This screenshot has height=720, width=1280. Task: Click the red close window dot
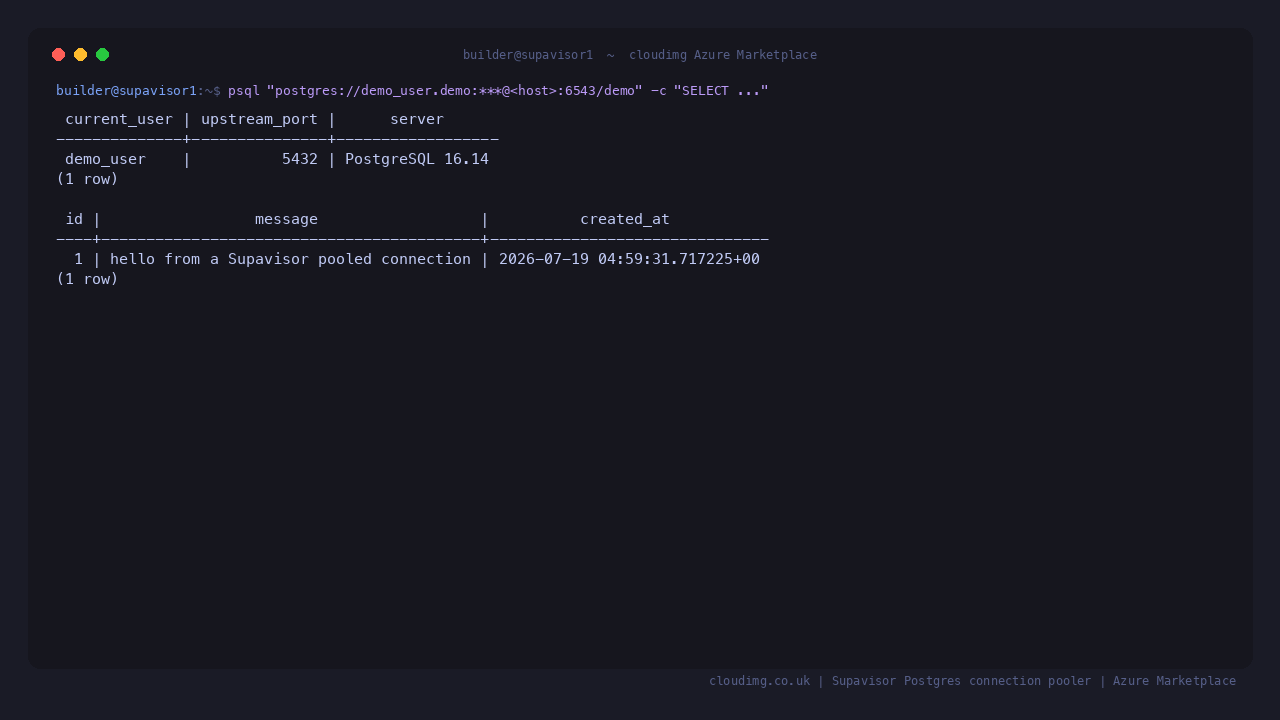[x=59, y=55]
